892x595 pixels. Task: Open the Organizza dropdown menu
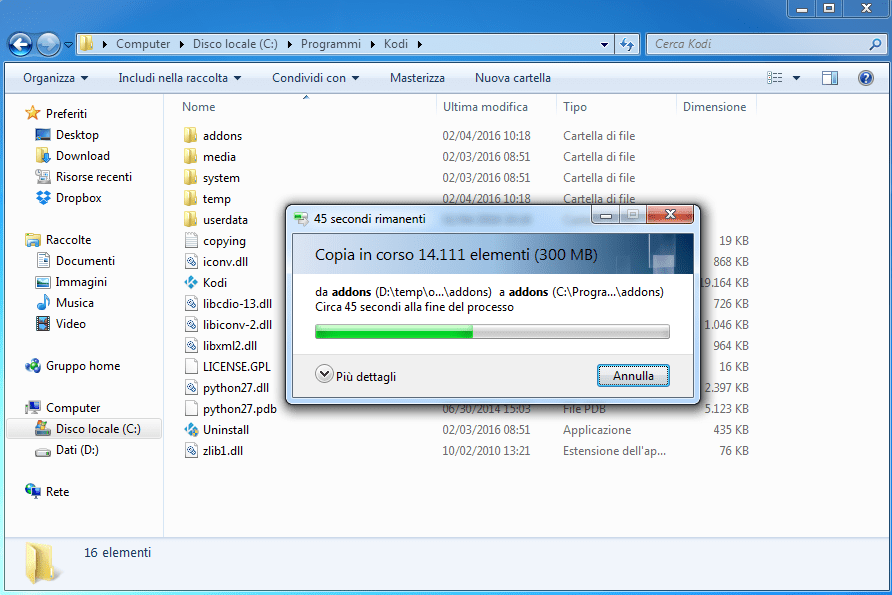tap(55, 78)
